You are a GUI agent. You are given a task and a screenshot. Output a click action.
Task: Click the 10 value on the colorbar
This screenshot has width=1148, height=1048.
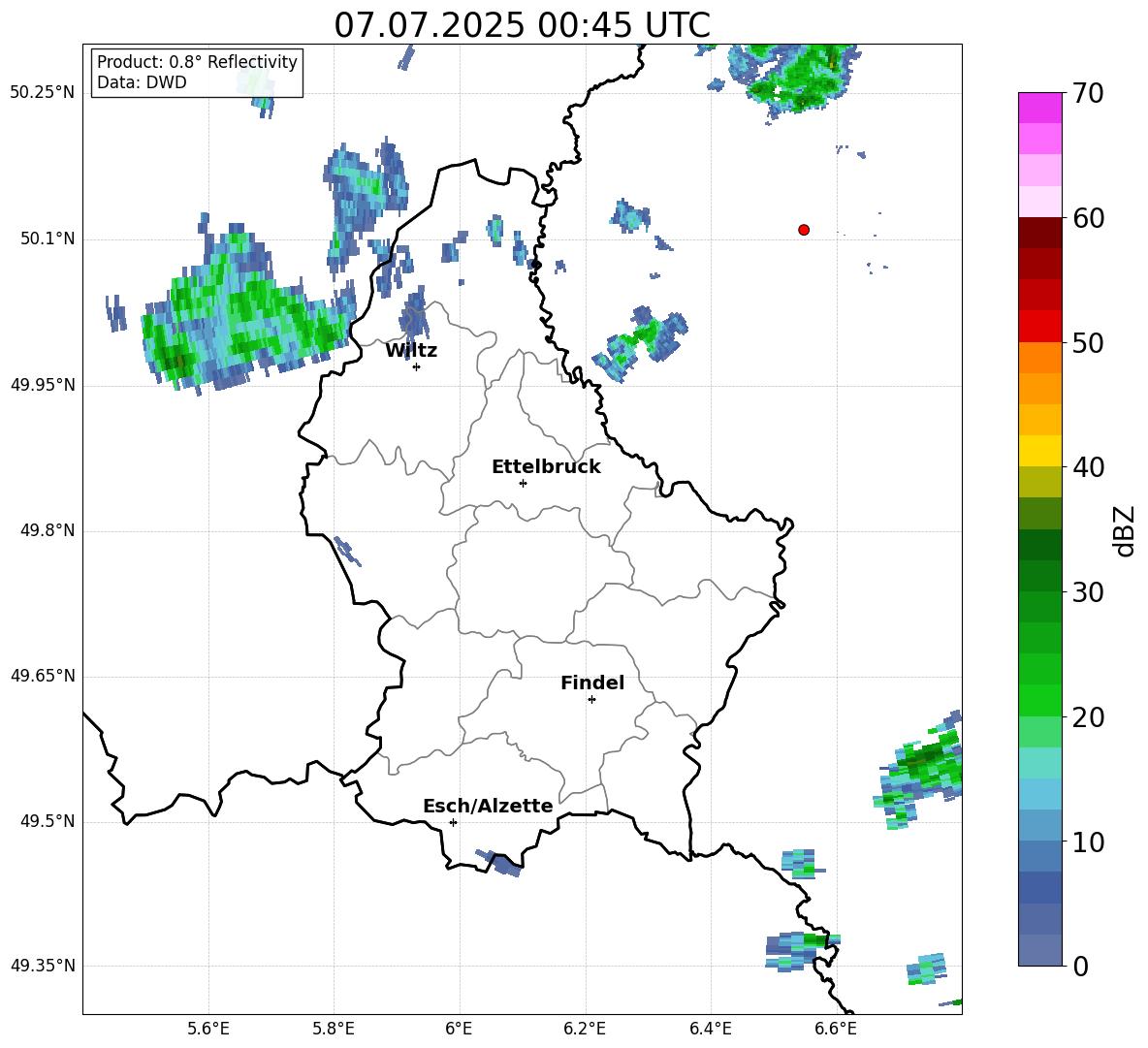[x=1088, y=842]
